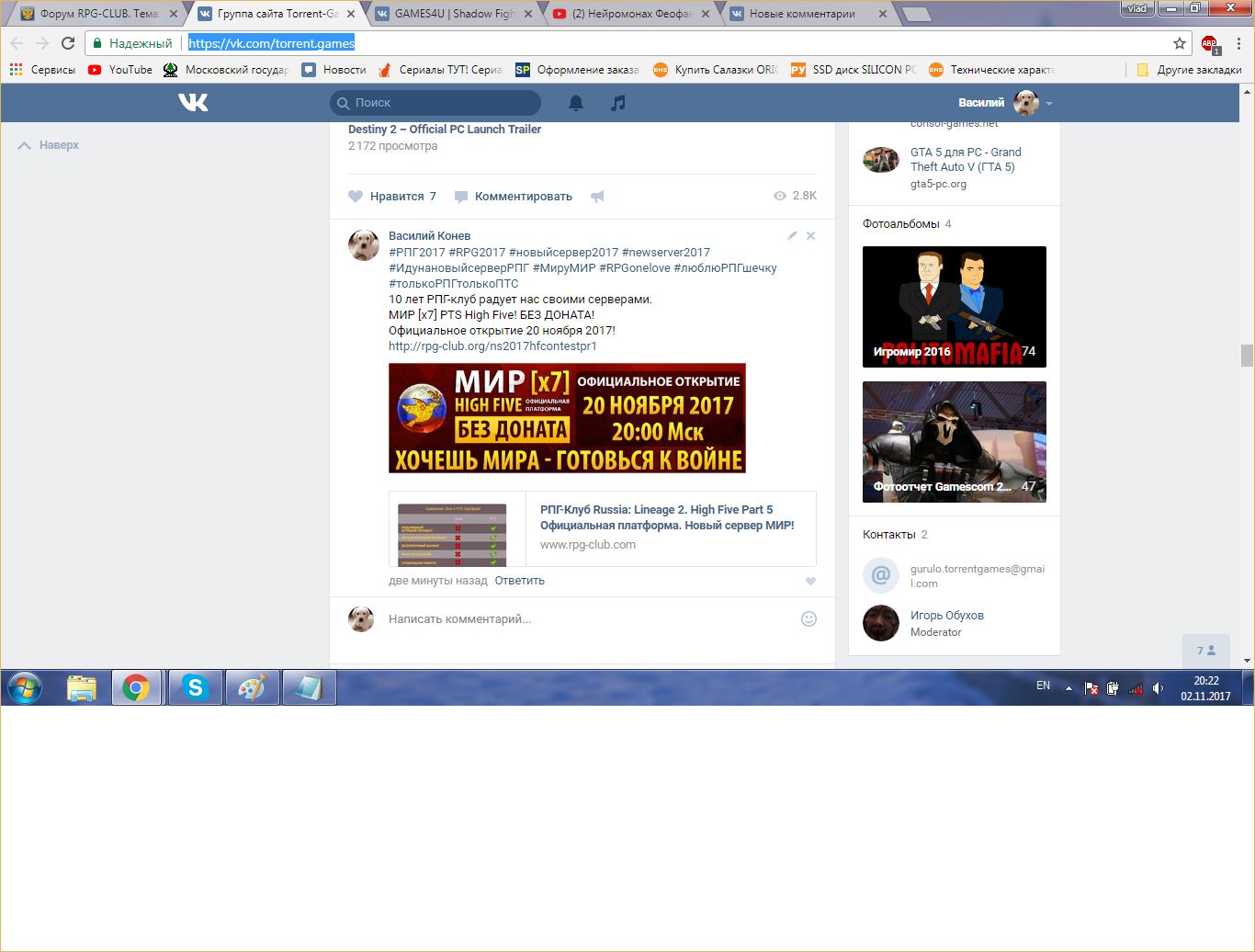Open the YouTube bookmark
This screenshot has width=1255, height=952.
tap(120, 70)
